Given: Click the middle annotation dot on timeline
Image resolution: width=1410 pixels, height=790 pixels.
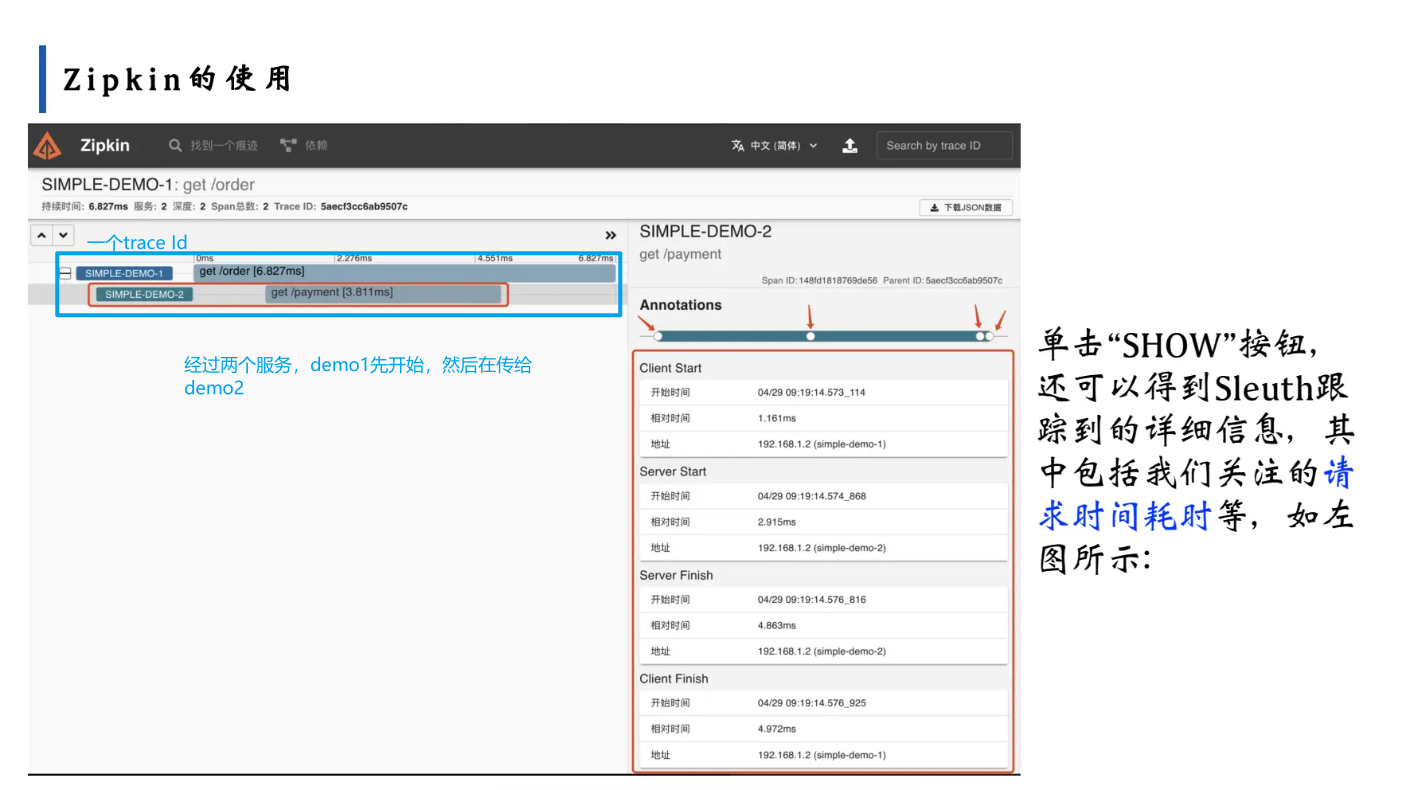Looking at the screenshot, I should click(811, 336).
